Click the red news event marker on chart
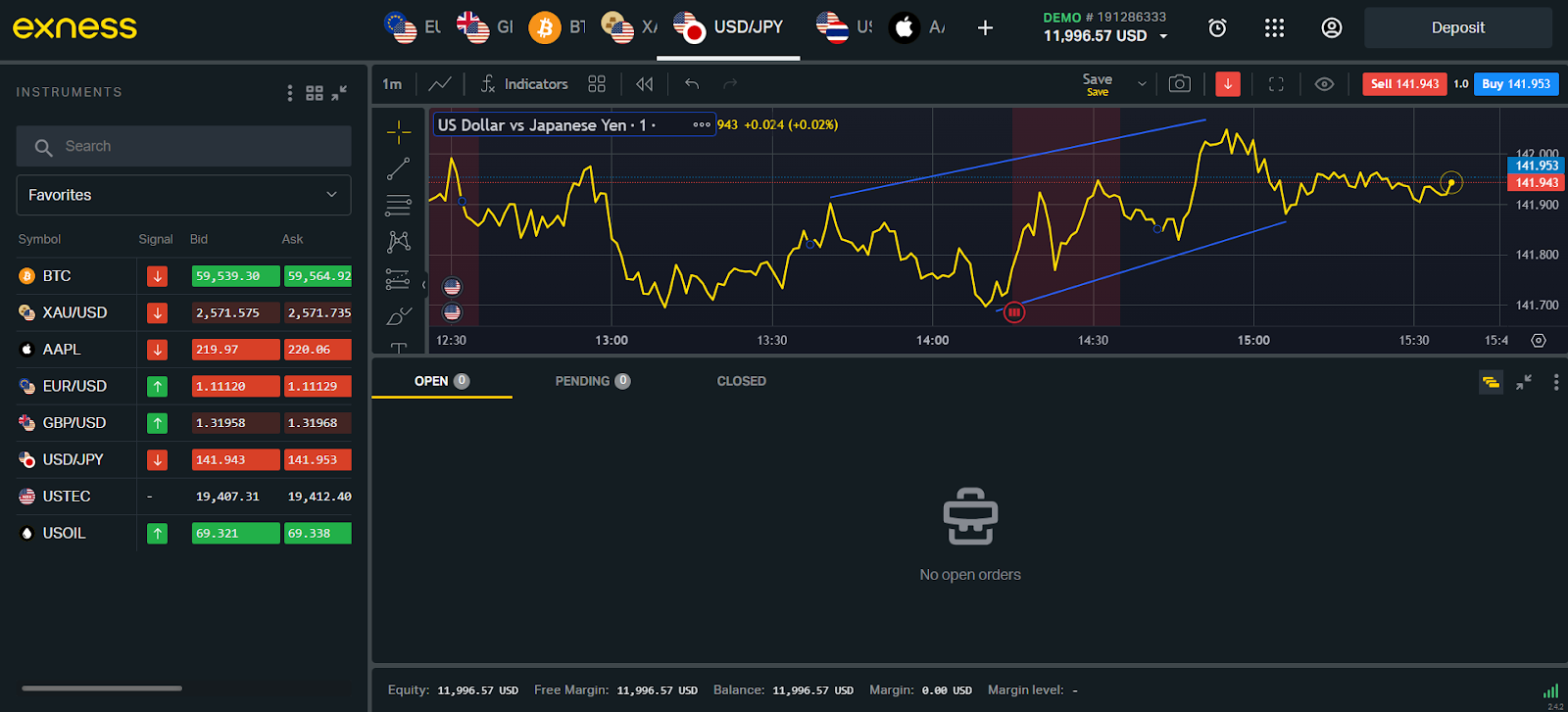 pyautogui.click(x=1014, y=312)
